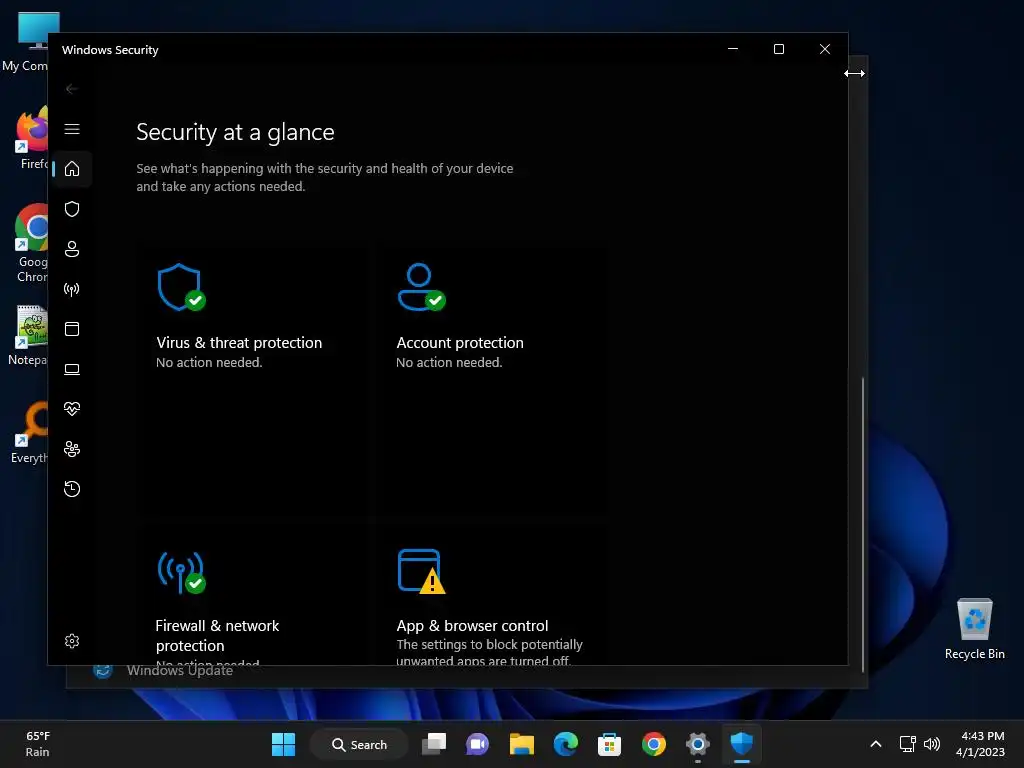Click the Firewall & network protection tile icon
Screen dimensions: 1024x768
[181, 573]
